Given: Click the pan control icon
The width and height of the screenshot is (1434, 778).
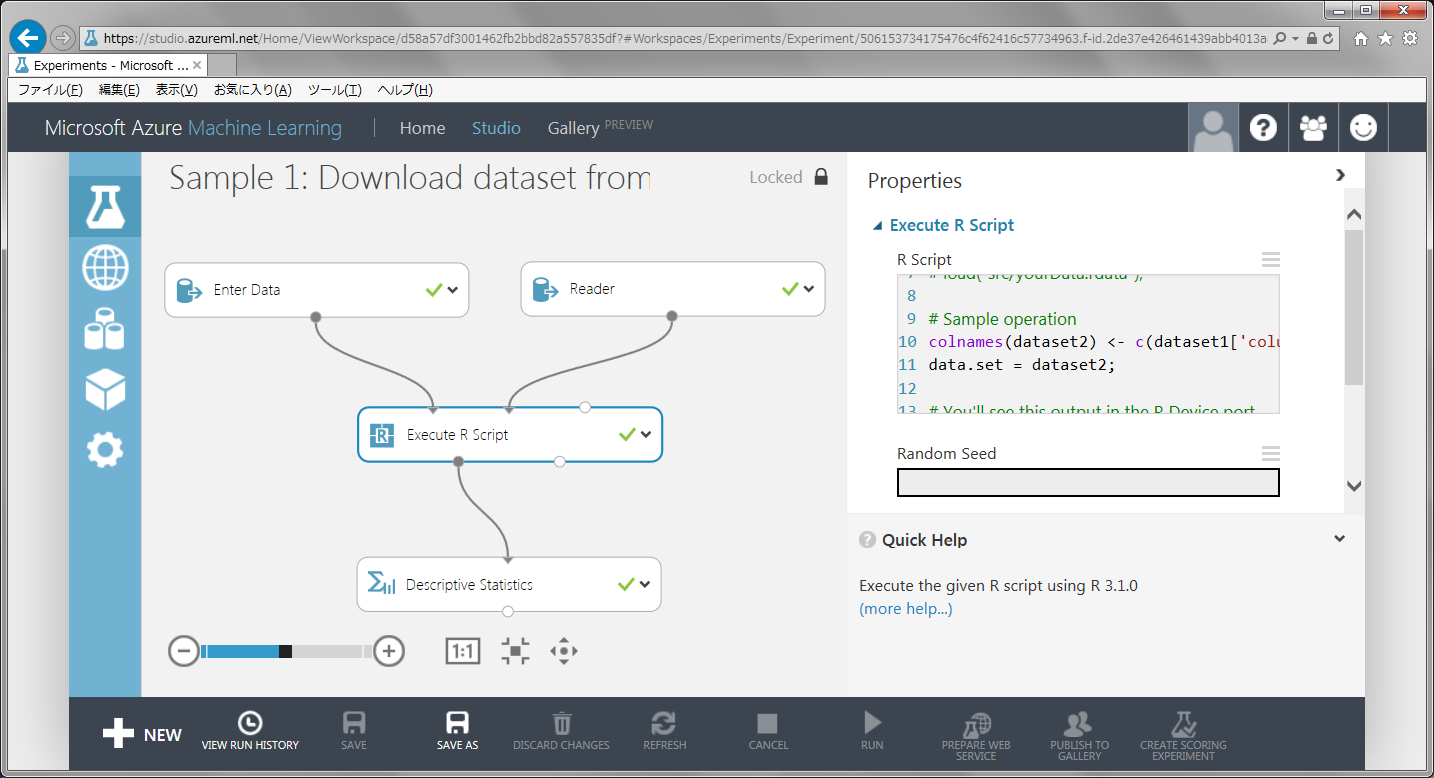Looking at the screenshot, I should click(x=564, y=652).
